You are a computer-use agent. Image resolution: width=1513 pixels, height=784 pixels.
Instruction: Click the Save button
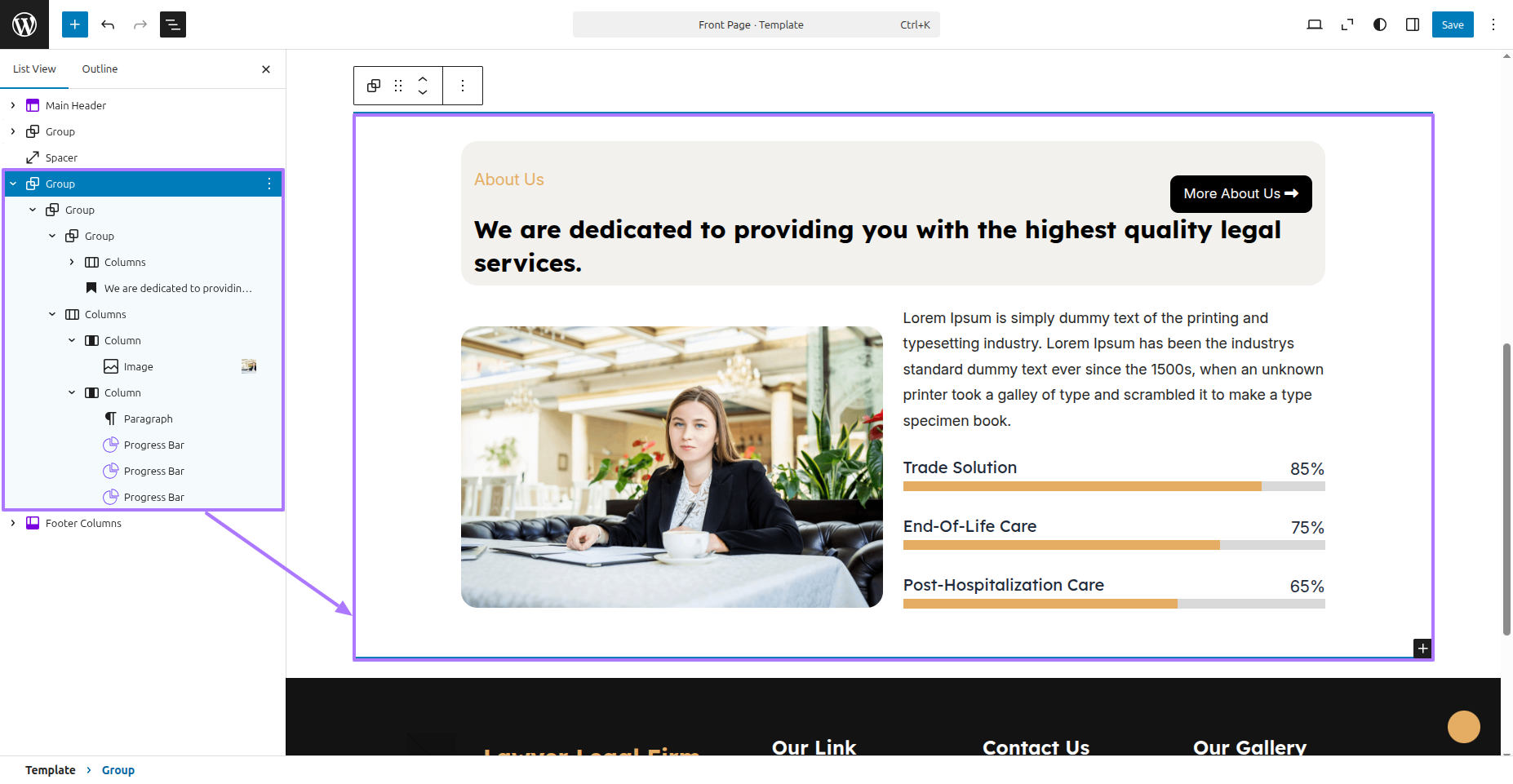pyautogui.click(x=1452, y=24)
